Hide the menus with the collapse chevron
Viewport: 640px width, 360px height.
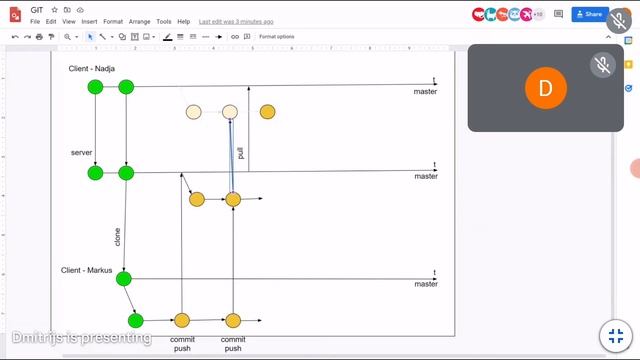(x=609, y=37)
